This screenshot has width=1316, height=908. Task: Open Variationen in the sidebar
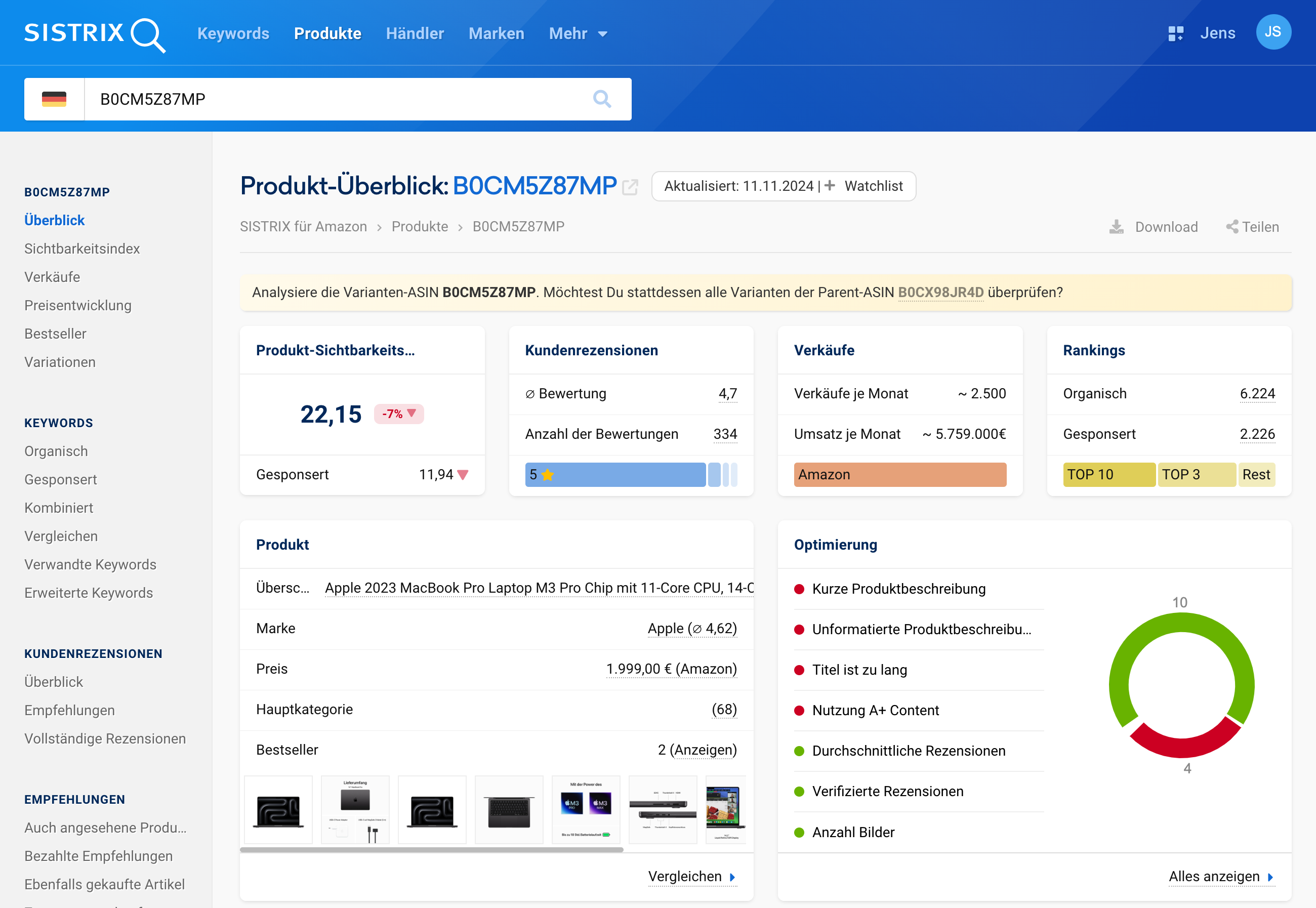pyautogui.click(x=60, y=362)
